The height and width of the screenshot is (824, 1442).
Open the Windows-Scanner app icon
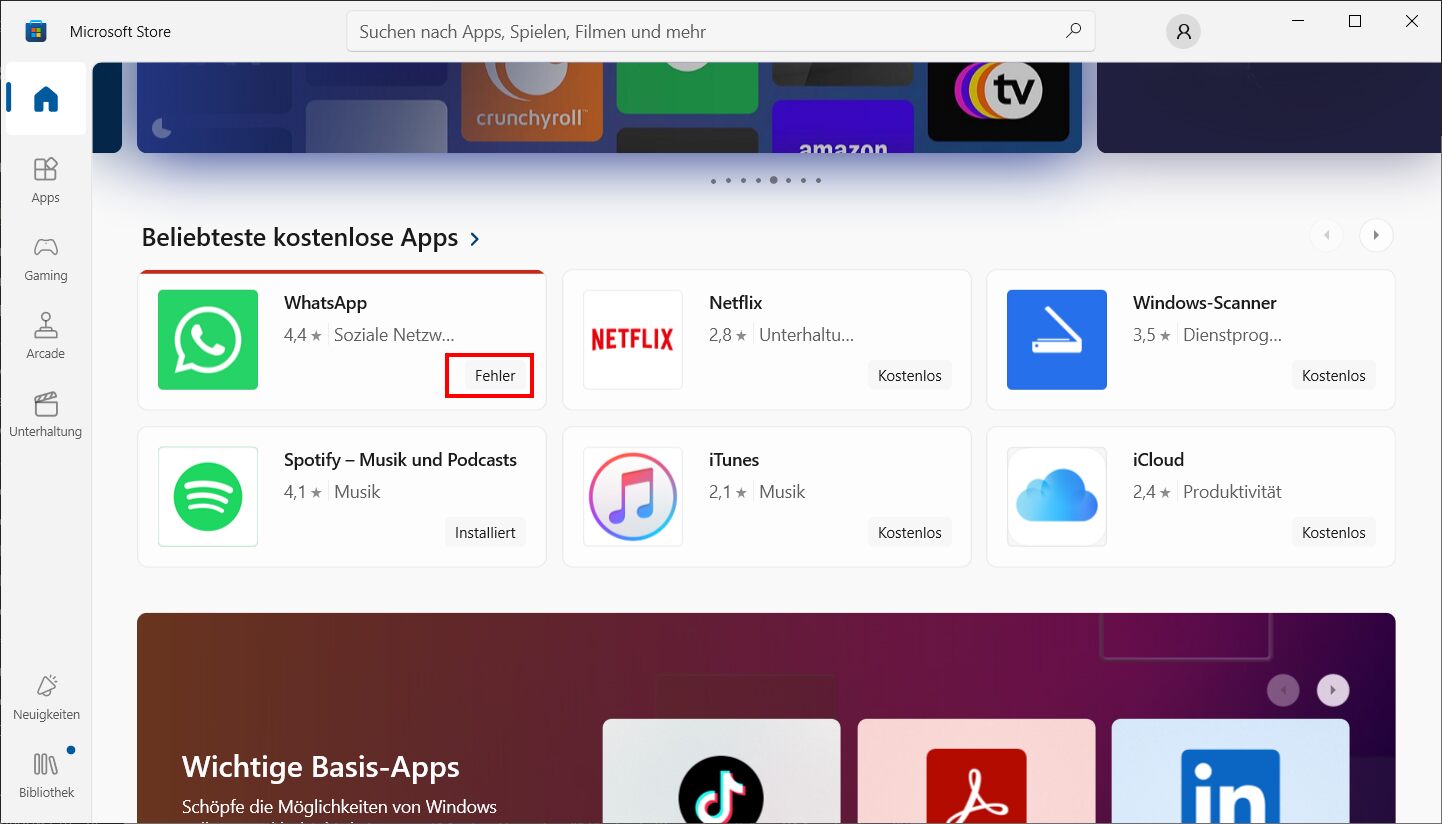tap(1057, 340)
